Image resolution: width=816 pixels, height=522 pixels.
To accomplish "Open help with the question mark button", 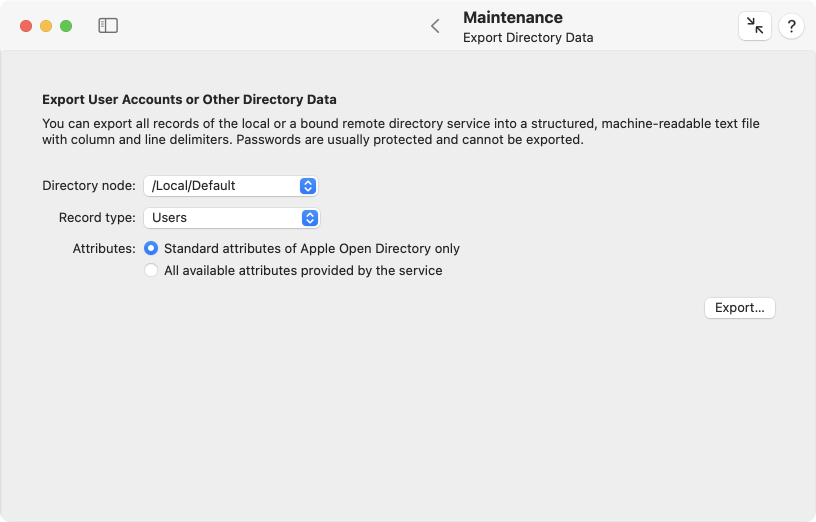I will [791, 26].
